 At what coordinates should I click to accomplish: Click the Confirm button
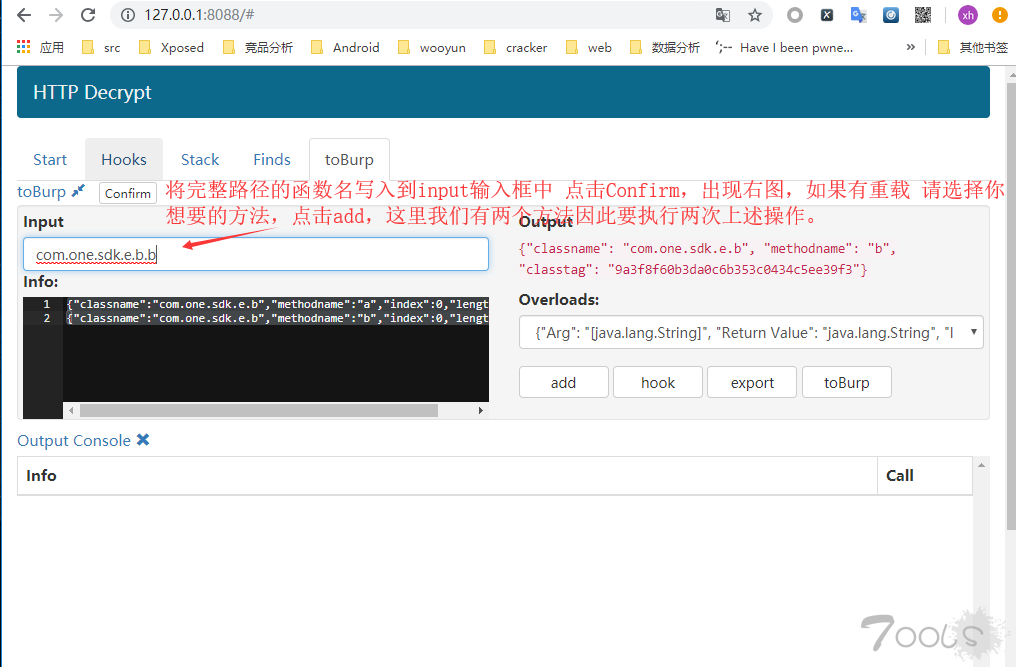point(128,193)
